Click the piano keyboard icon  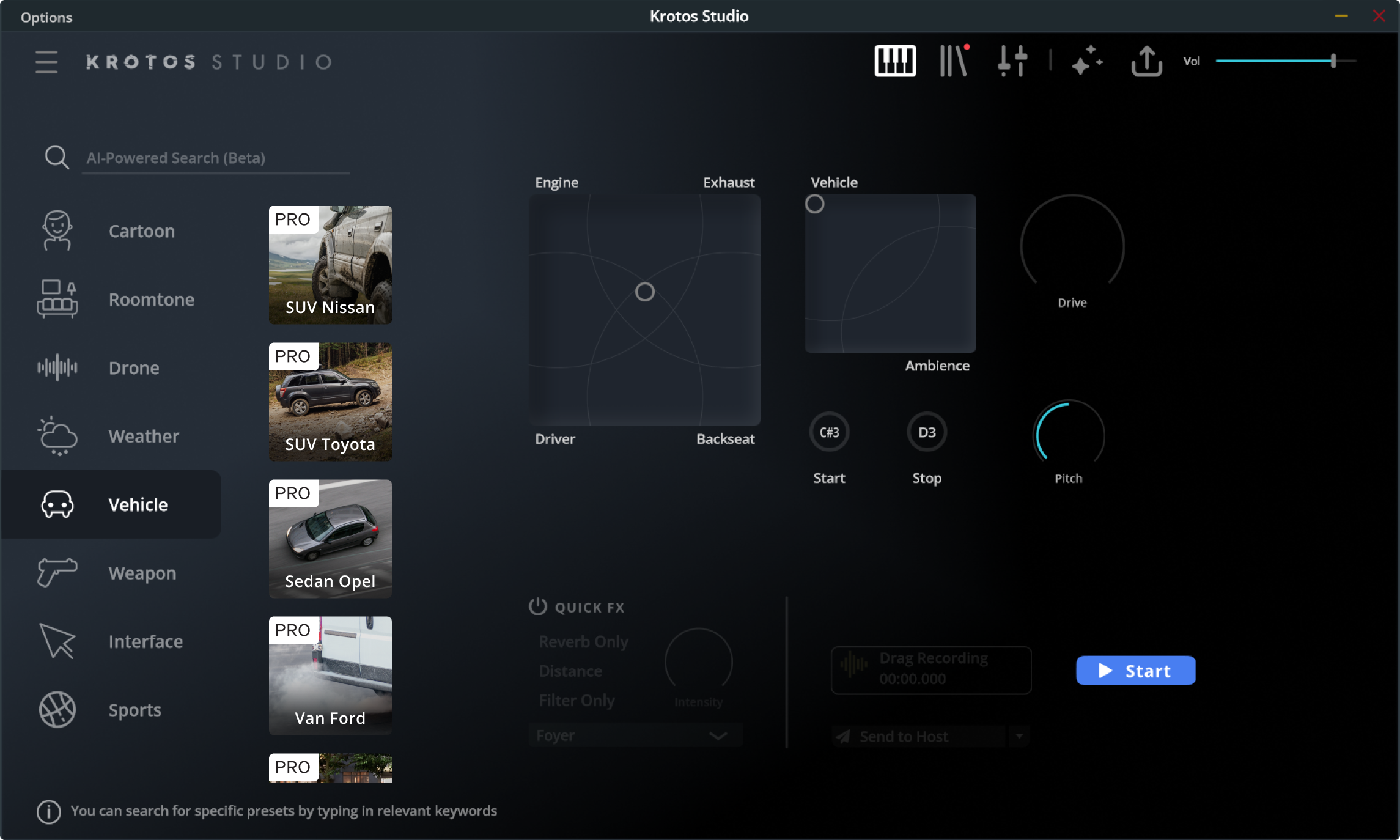point(894,61)
